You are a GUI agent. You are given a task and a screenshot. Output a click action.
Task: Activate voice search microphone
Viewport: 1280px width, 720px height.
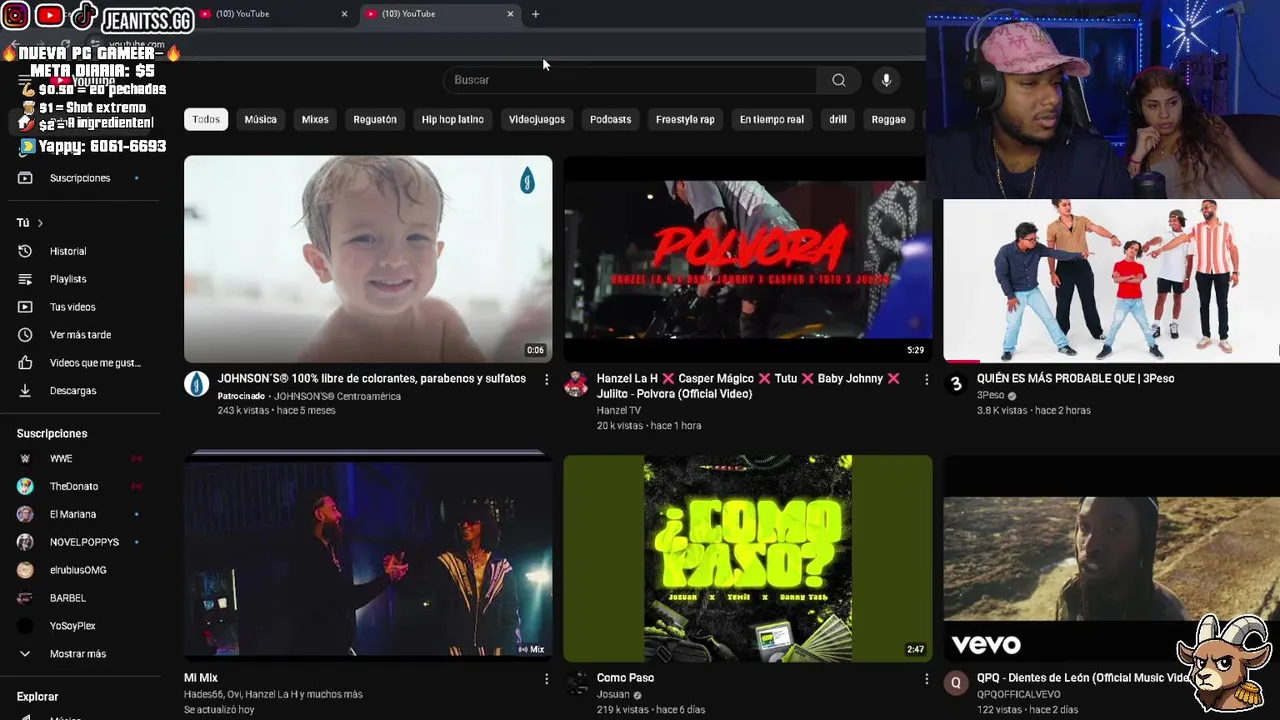pos(886,80)
